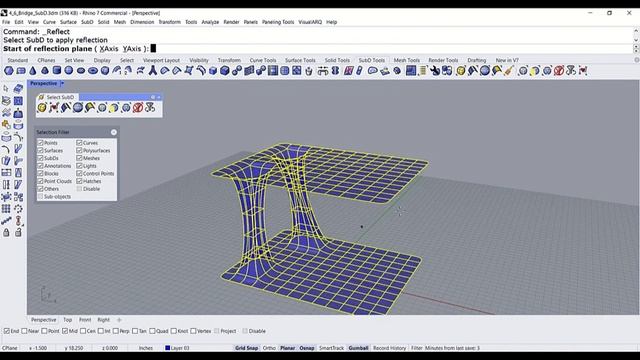
Task: Close the Selection Filter panel
Action: coord(113,132)
